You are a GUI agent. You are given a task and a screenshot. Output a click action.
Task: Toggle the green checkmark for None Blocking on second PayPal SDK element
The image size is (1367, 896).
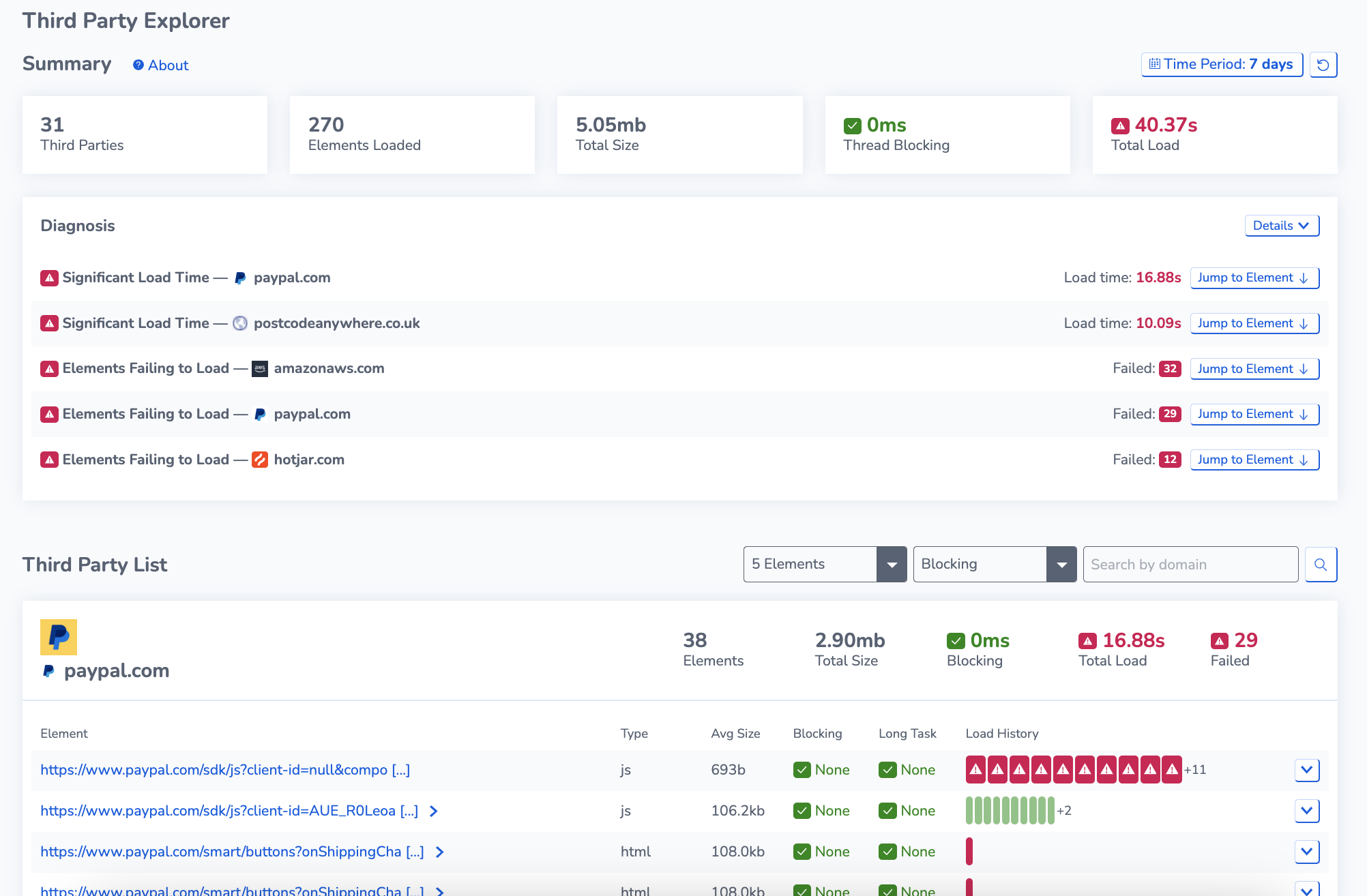tap(801, 811)
